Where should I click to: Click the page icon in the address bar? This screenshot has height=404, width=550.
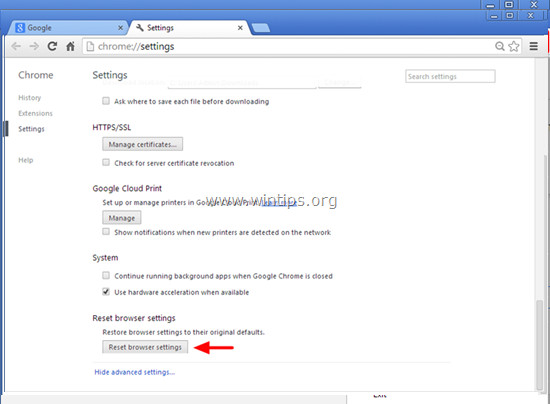coord(90,46)
